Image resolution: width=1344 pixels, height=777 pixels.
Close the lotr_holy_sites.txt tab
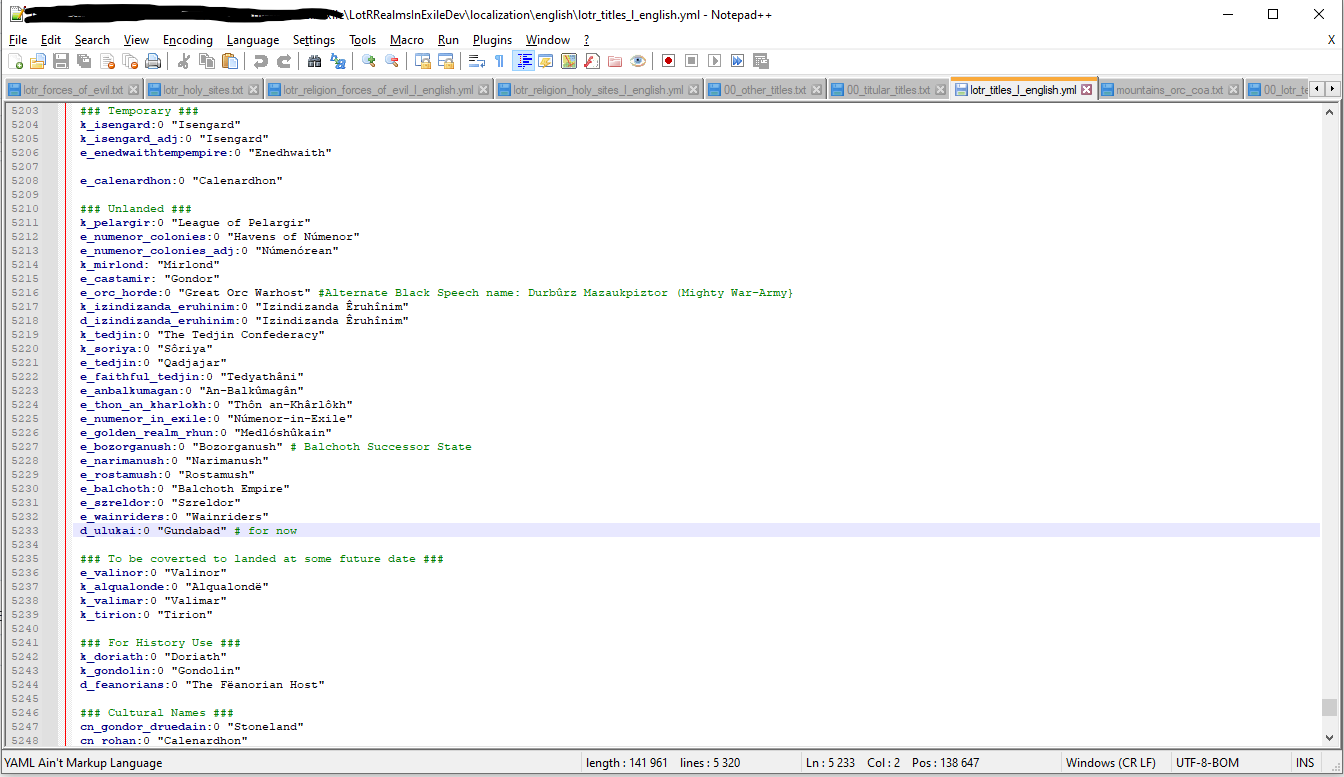[253, 90]
